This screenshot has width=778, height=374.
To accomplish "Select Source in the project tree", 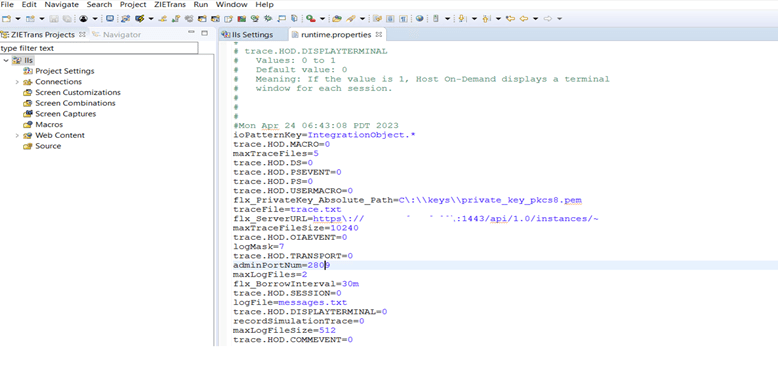I will [x=48, y=146].
